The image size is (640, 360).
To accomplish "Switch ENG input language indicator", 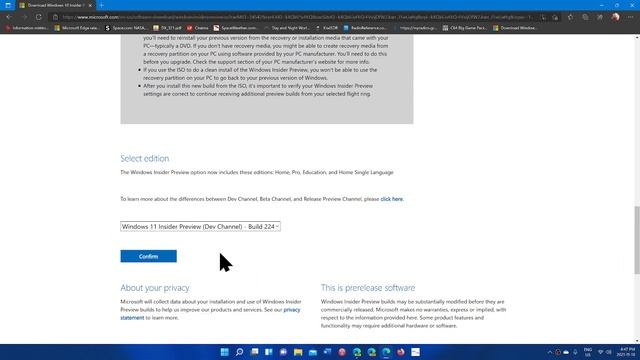I will (x=588, y=352).
